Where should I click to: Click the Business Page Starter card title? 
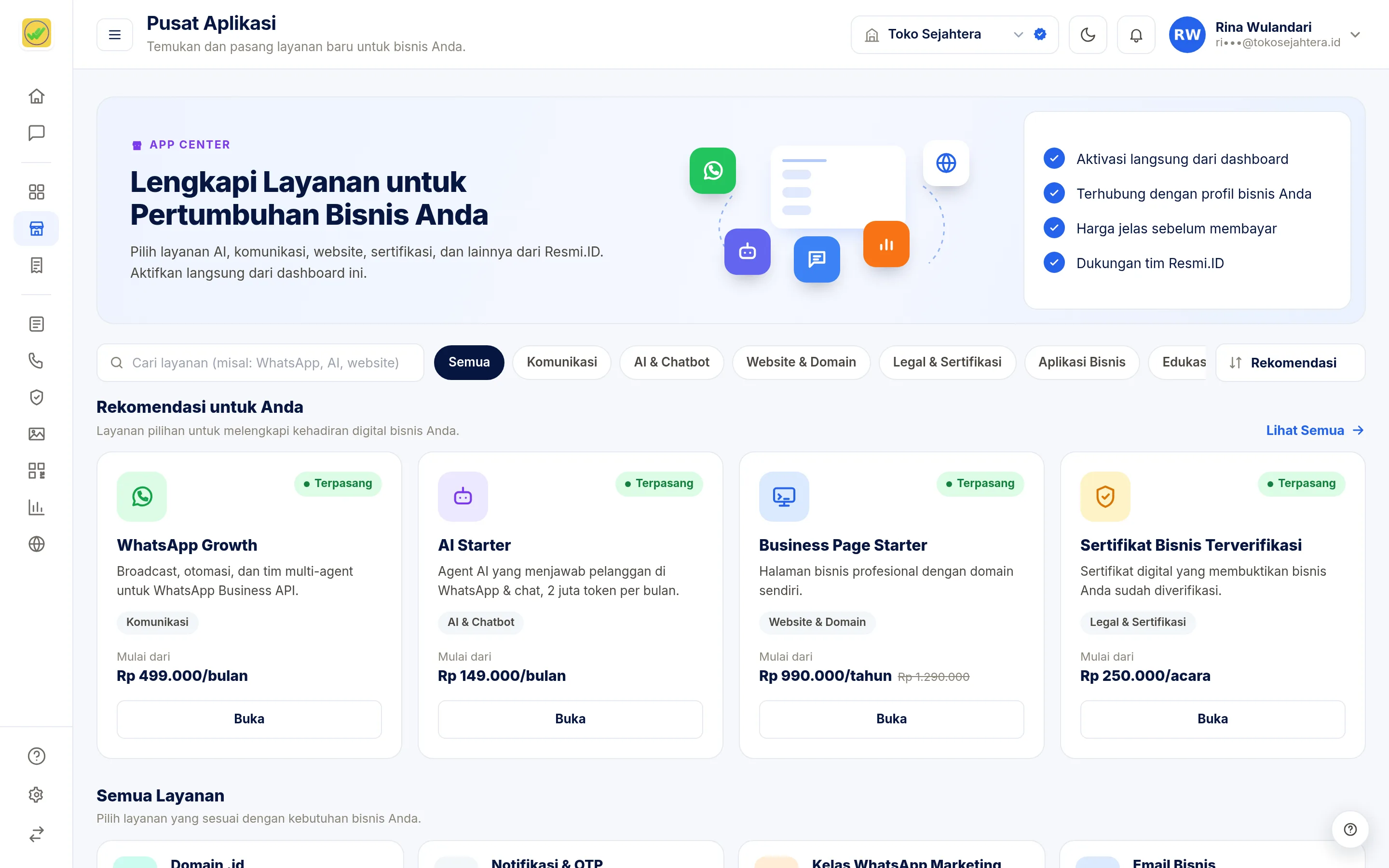[843, 545]
